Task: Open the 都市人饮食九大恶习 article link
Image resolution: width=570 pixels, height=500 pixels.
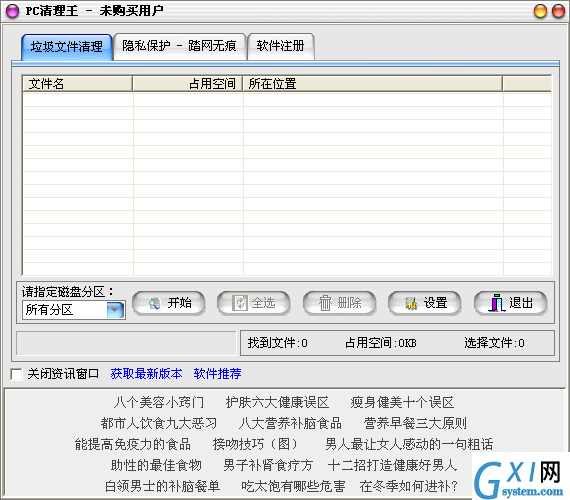Action: 159,423
